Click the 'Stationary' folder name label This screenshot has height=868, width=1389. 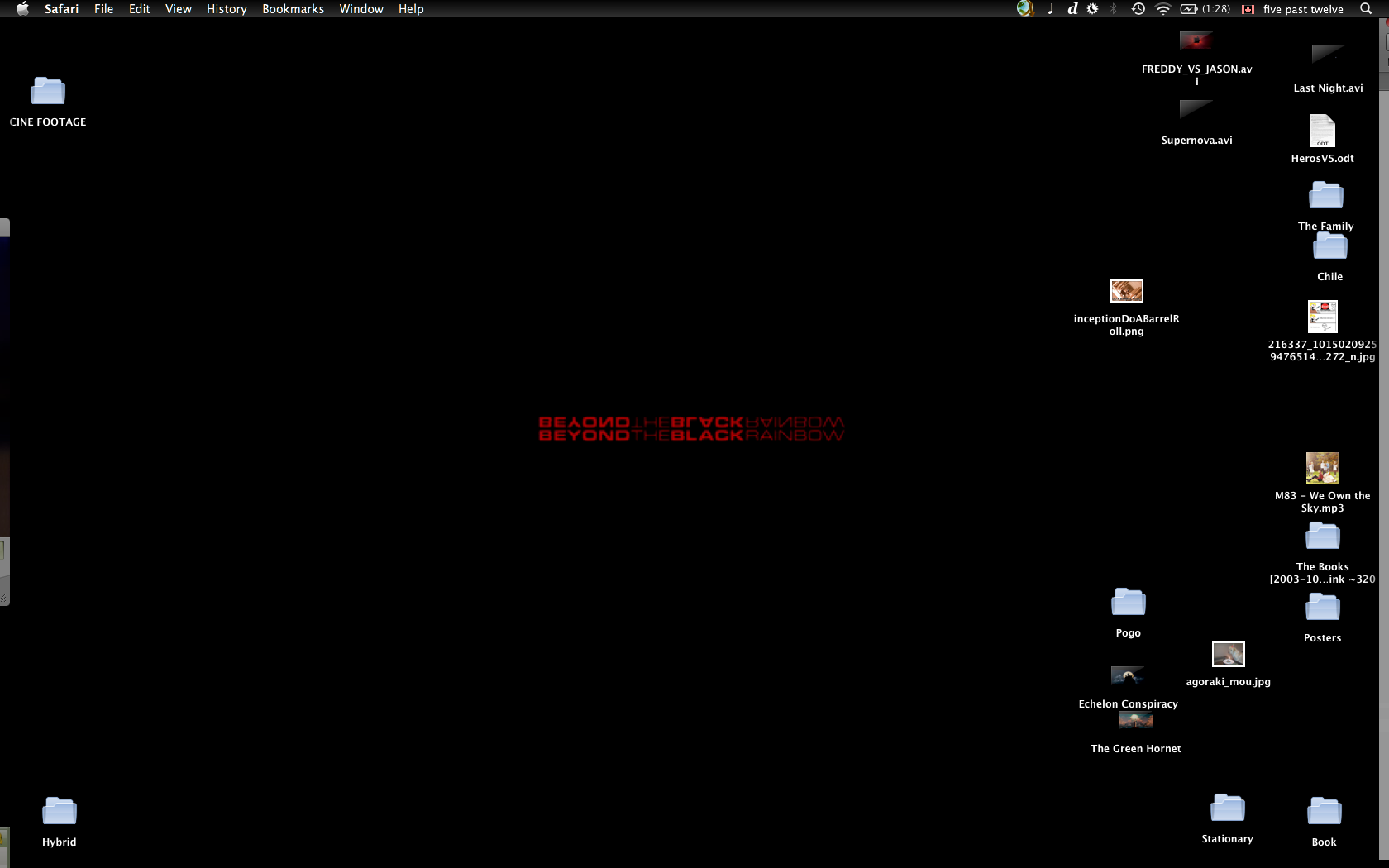1228,839
